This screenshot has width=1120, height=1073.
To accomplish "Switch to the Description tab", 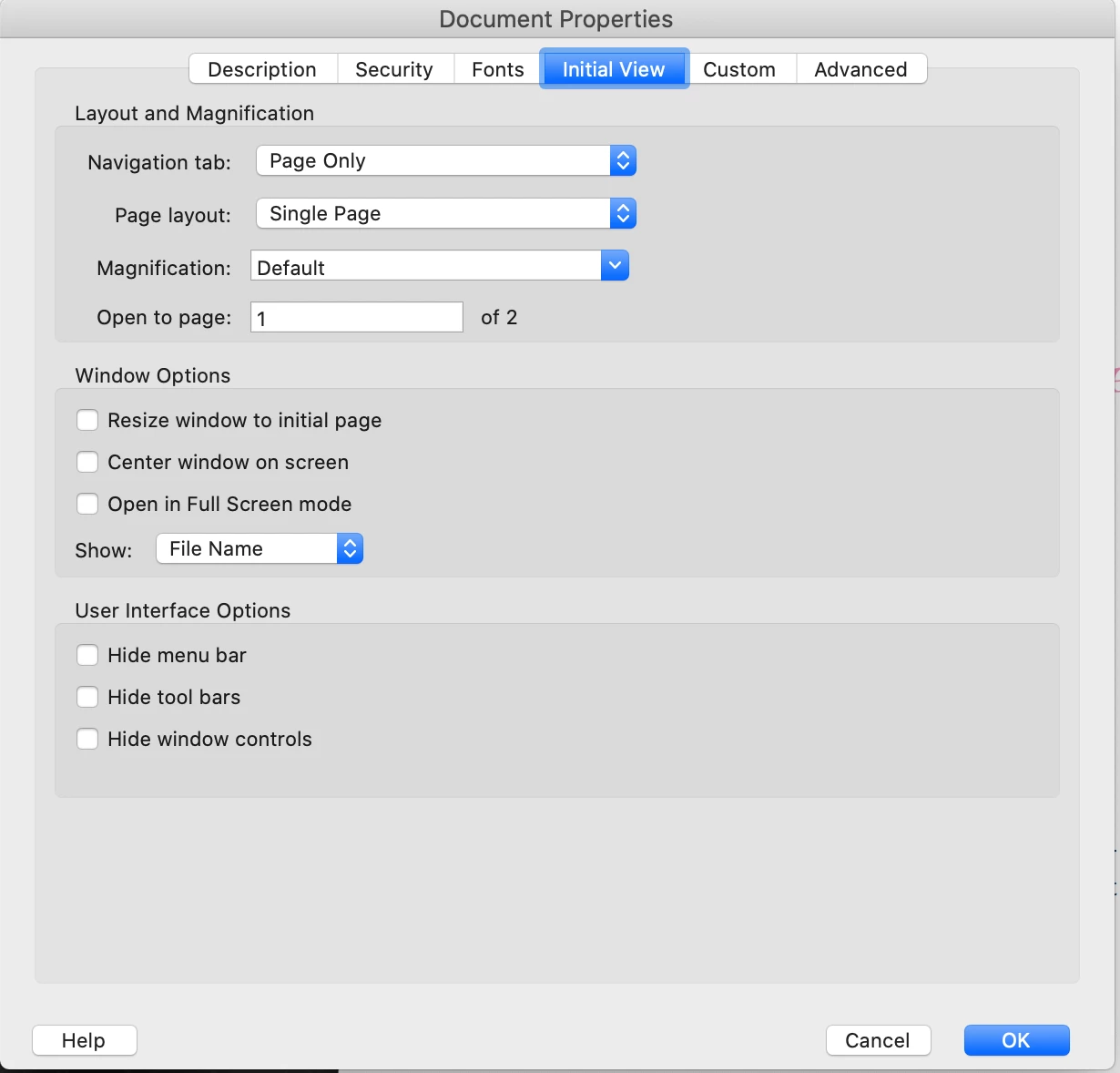I will tap(262, 69).
